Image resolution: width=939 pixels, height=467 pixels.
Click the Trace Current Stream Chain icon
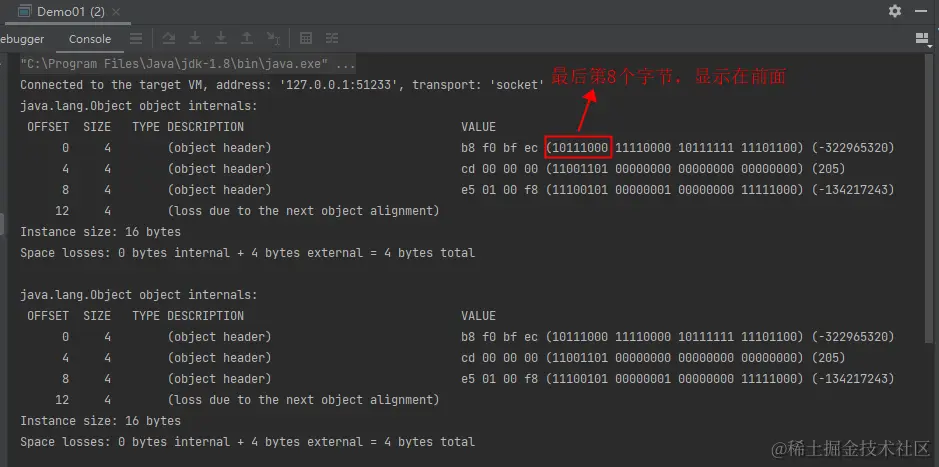coord(332,39)
